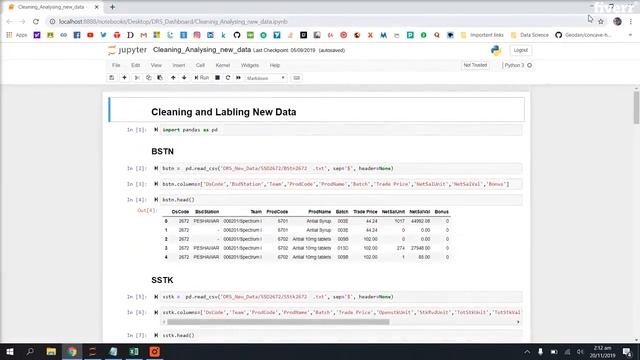Image resolution: width=640 pixels, height=360 pixels.
Task: Click the horizontal scrollbar in sstk.columns cell
Action: 278,322
